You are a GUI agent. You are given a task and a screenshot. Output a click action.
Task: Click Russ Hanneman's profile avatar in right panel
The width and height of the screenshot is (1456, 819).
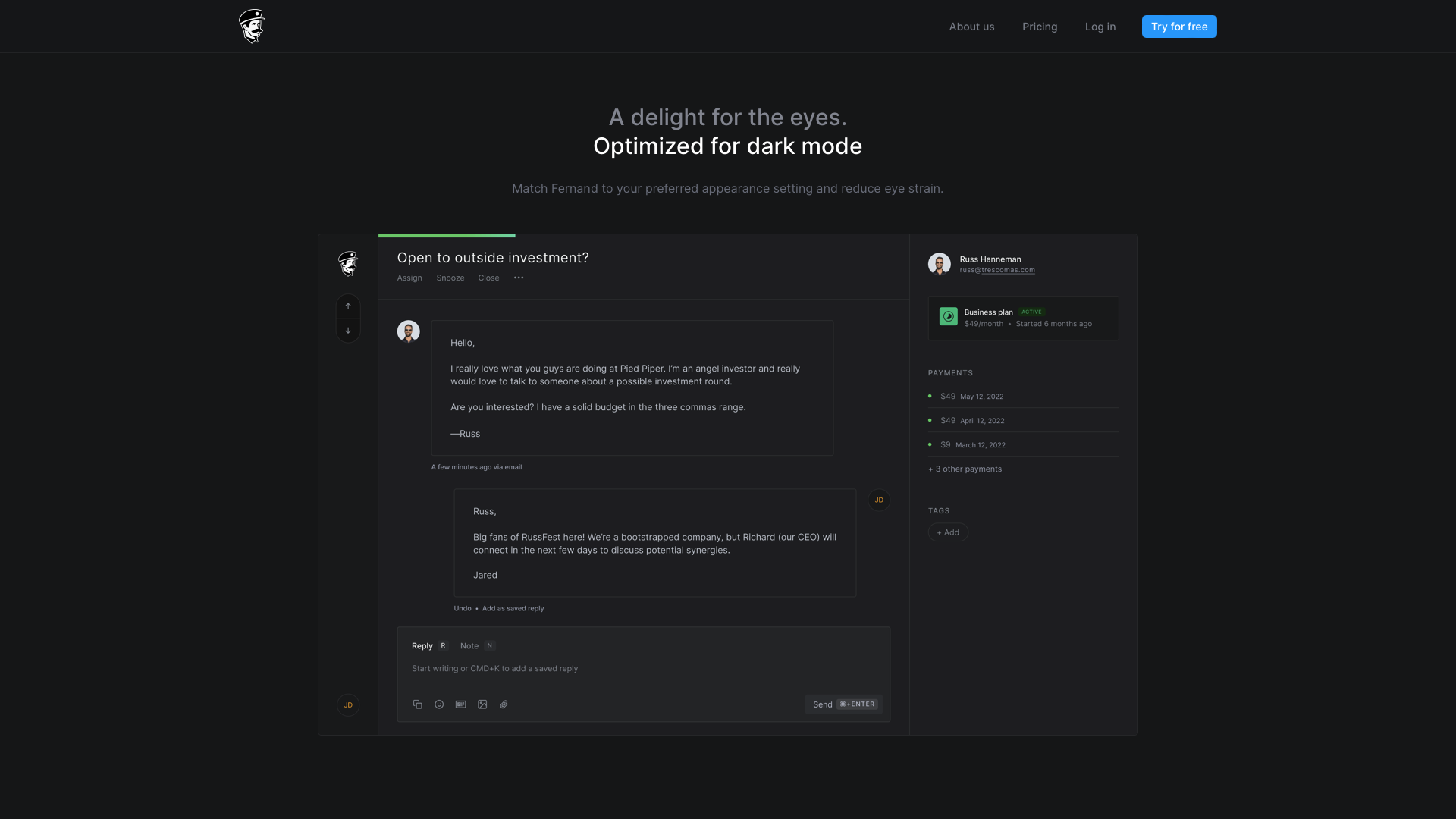coord(940,264)
